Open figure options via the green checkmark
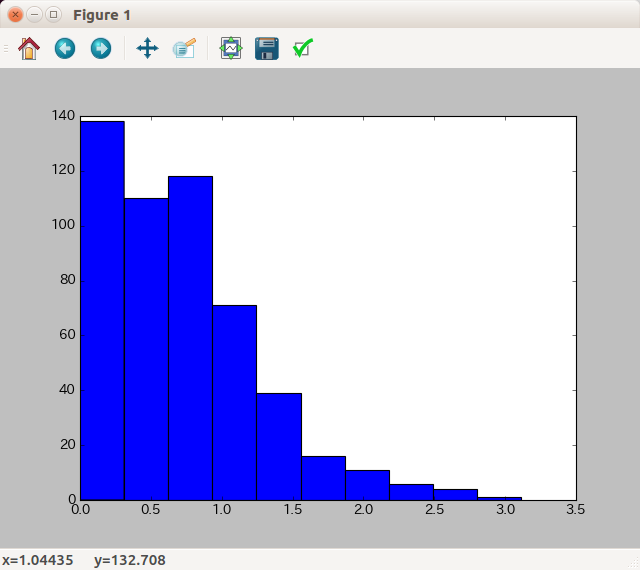The height and width of the screenshot is (570, 640). 303,48
